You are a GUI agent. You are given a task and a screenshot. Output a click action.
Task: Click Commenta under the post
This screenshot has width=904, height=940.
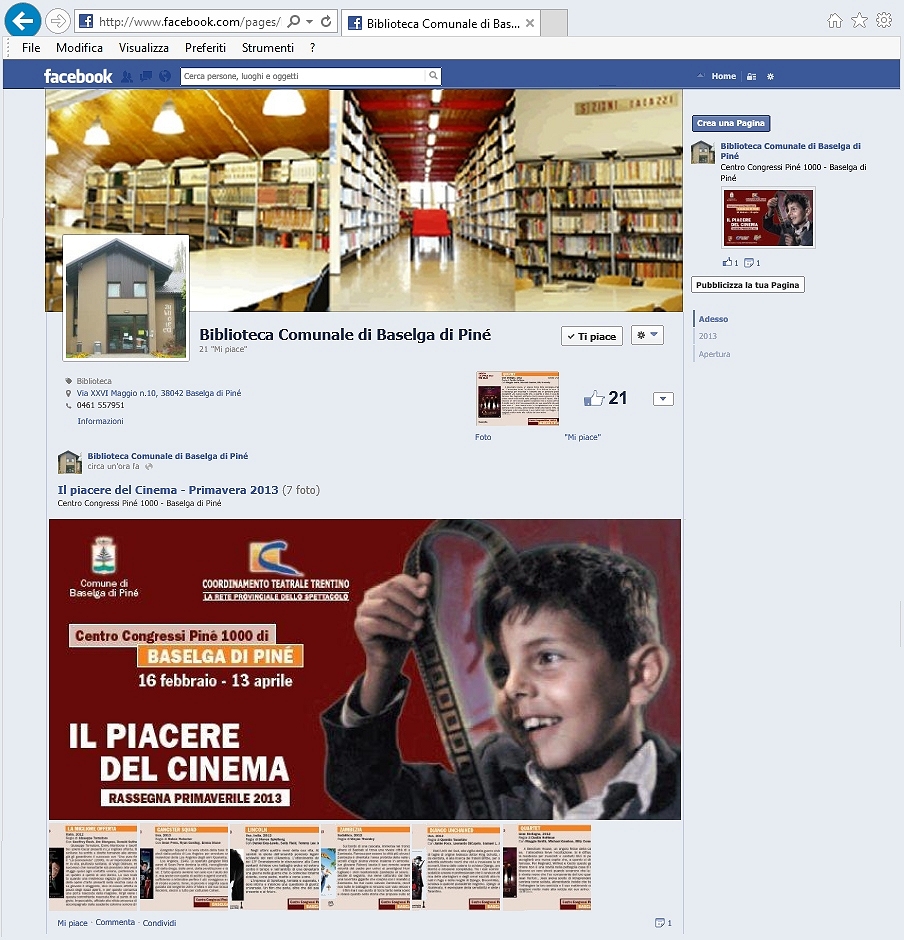tap(115, 923)
